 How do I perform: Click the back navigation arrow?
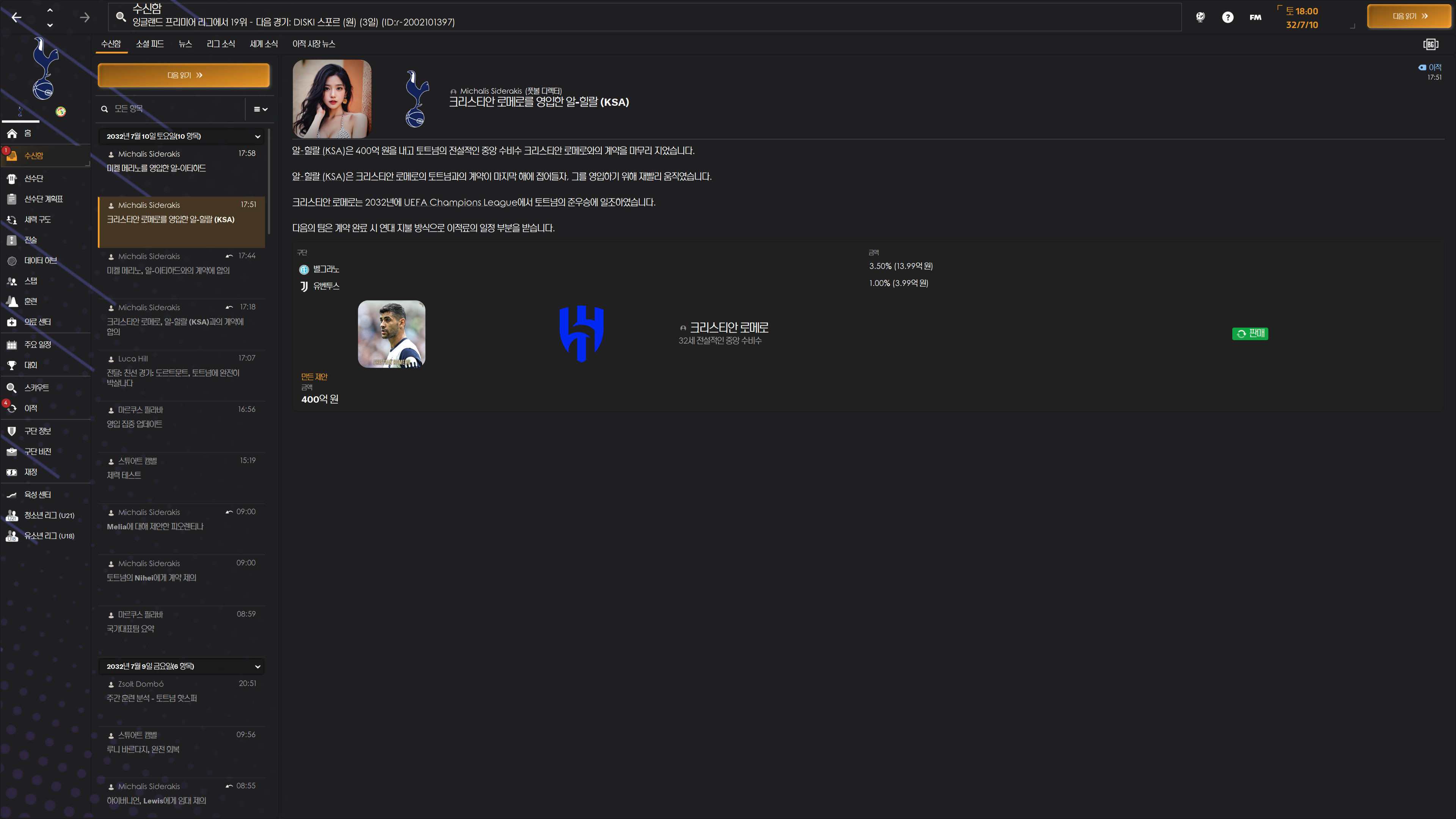pyautogui.click(x=16, y=17)
